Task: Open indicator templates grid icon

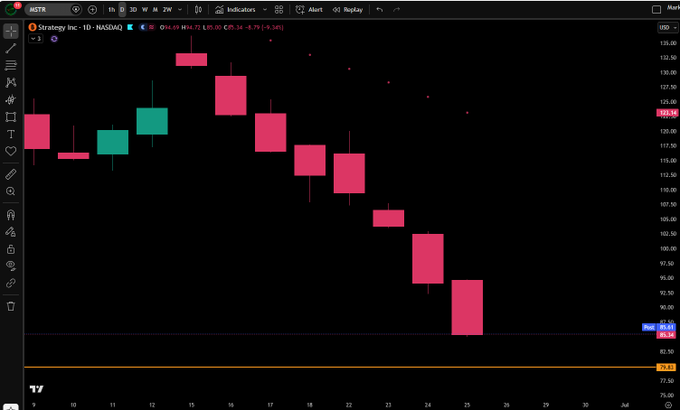Action: click(x=279, y=10)
